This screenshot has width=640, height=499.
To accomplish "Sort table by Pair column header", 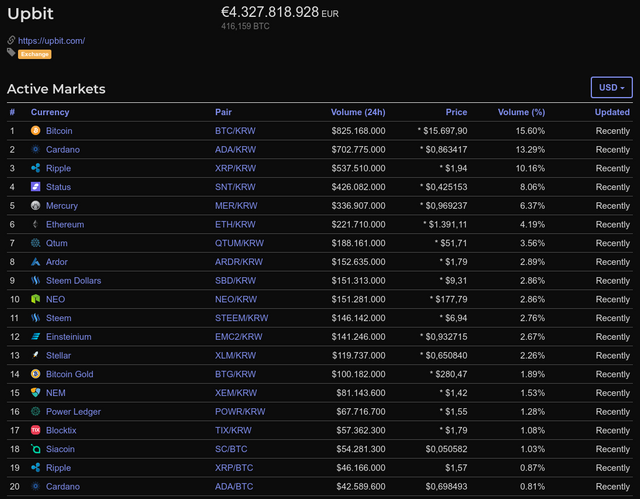I will pos(223,112).
